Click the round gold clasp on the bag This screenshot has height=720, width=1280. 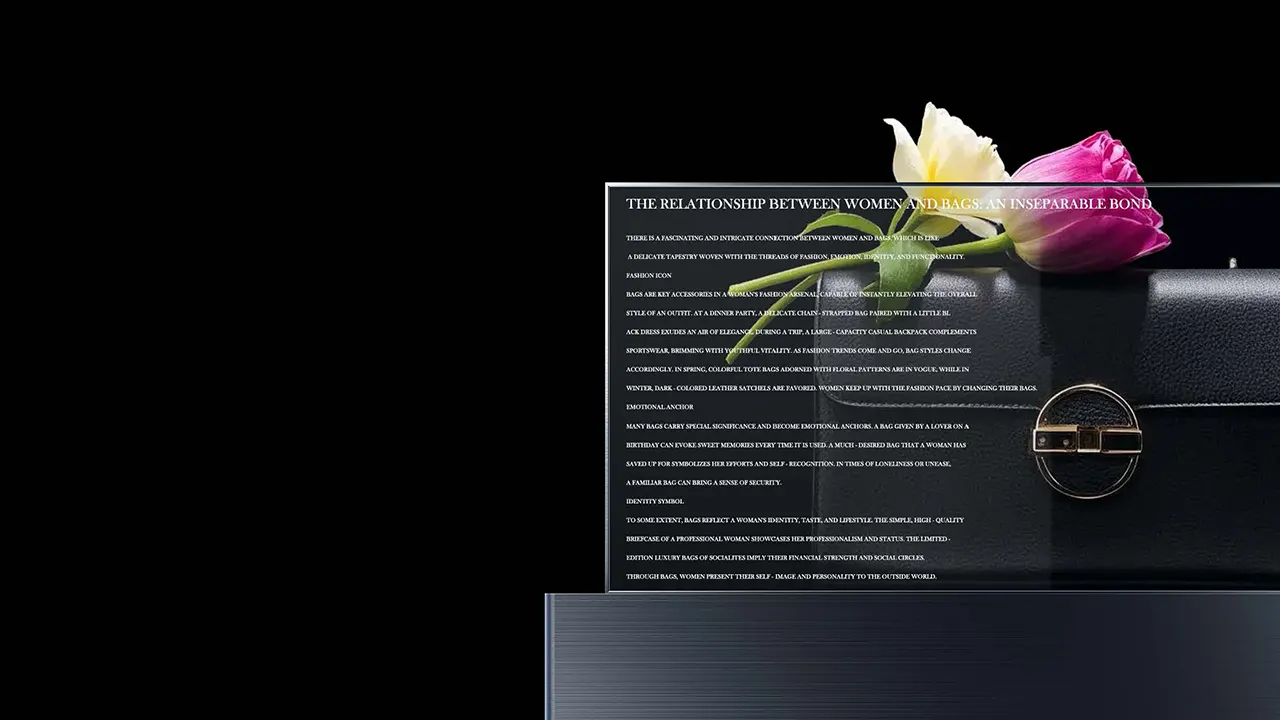click(1087, 440)
